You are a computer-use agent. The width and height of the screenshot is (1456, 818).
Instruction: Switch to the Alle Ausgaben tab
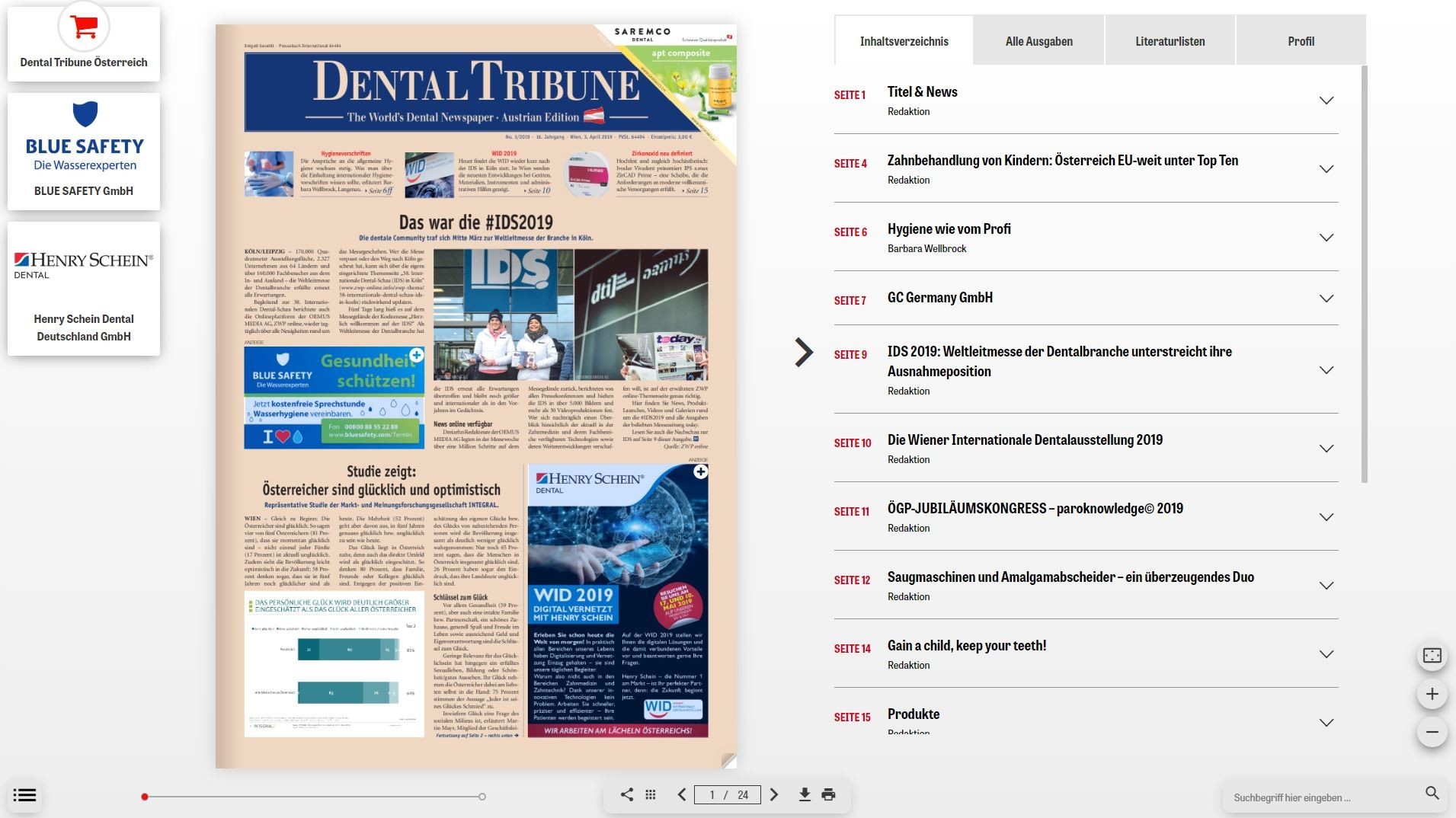(x=1039, y=41)
